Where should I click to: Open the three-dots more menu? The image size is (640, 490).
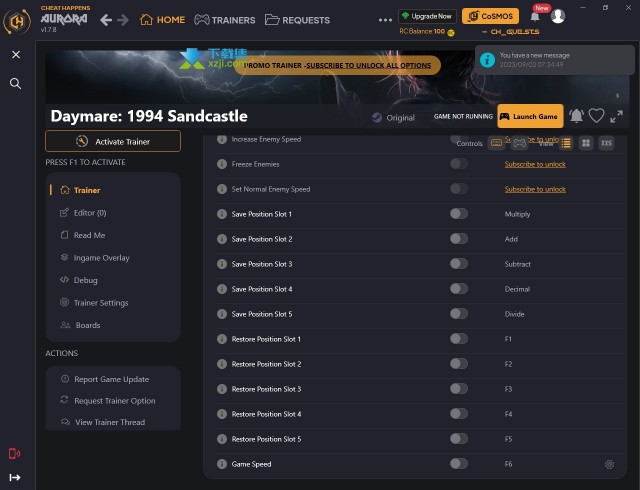385,20
